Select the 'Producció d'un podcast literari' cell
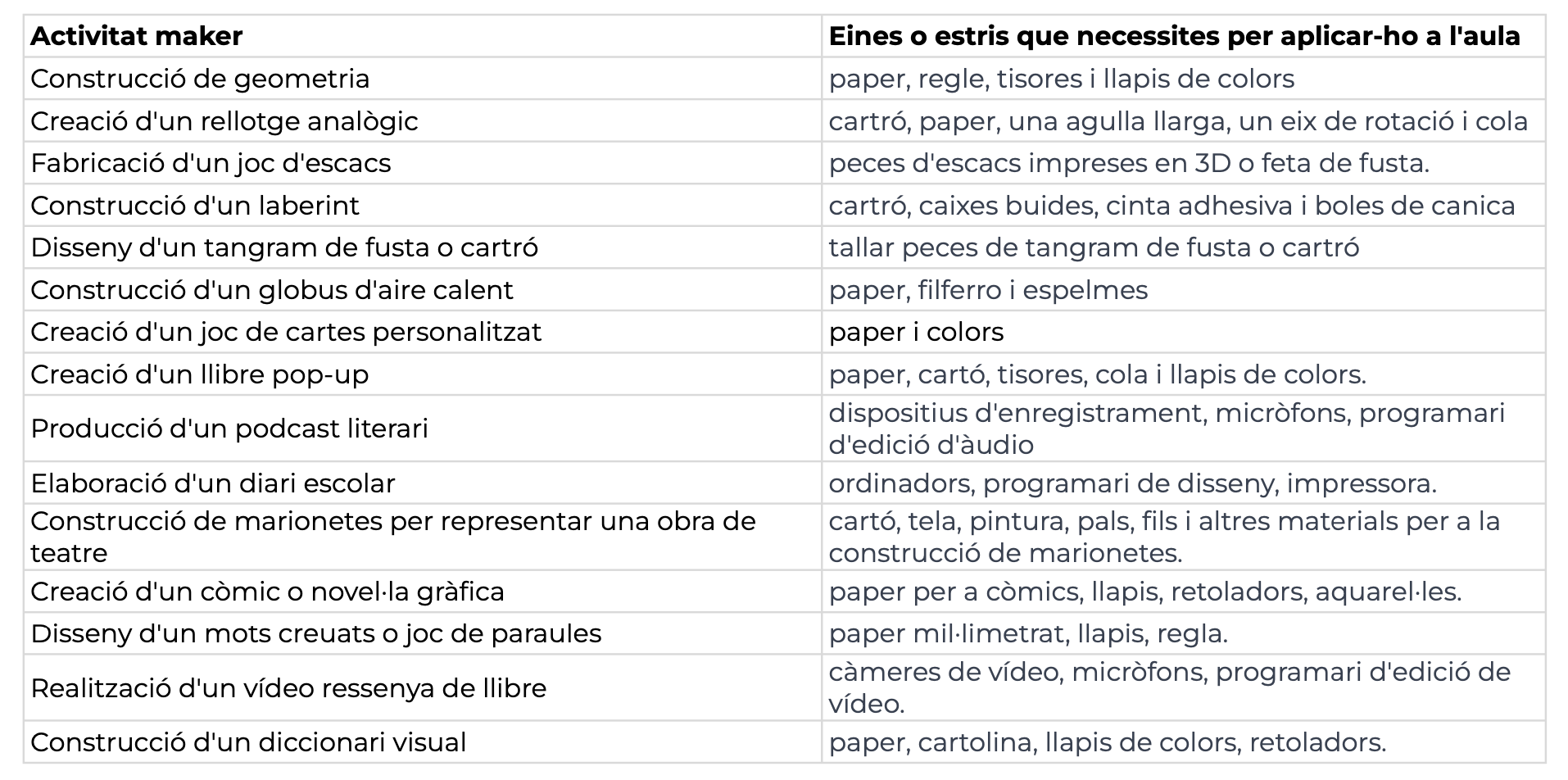 click(229, 429)
